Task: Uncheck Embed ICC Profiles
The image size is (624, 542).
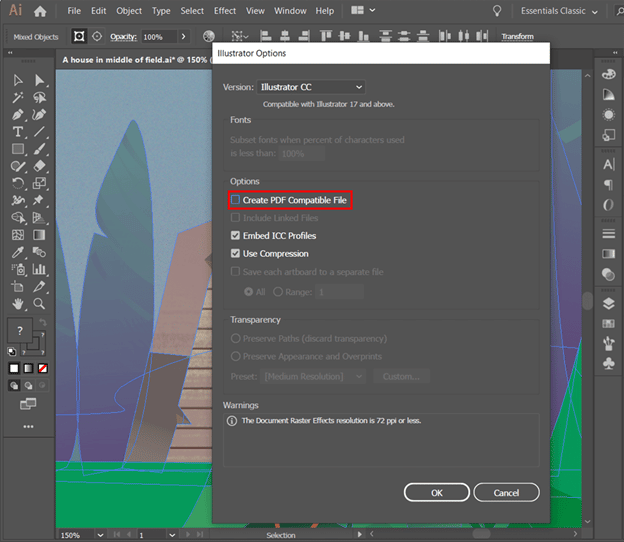Action: point(235,236)
